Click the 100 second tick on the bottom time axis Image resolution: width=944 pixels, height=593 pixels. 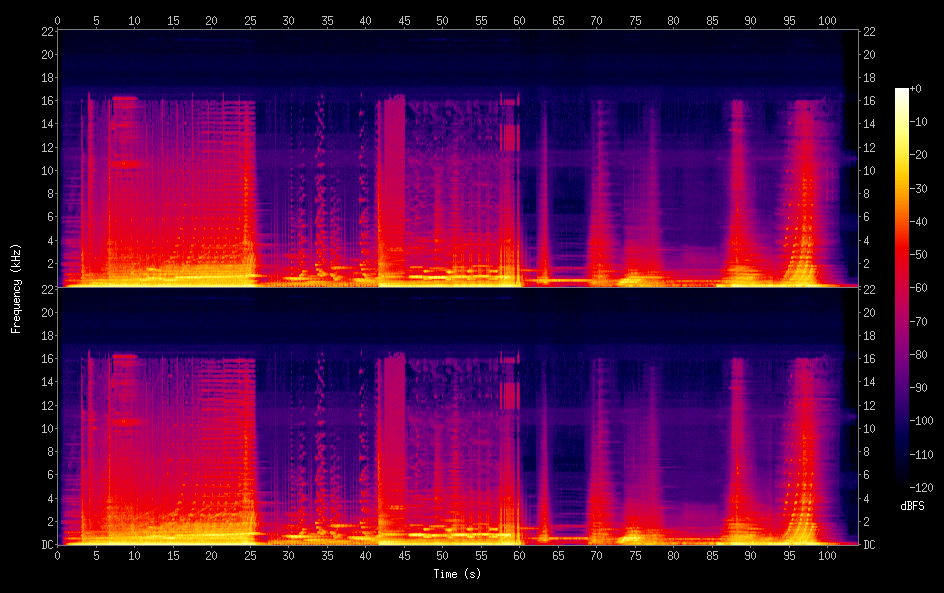tap(827, 555)
